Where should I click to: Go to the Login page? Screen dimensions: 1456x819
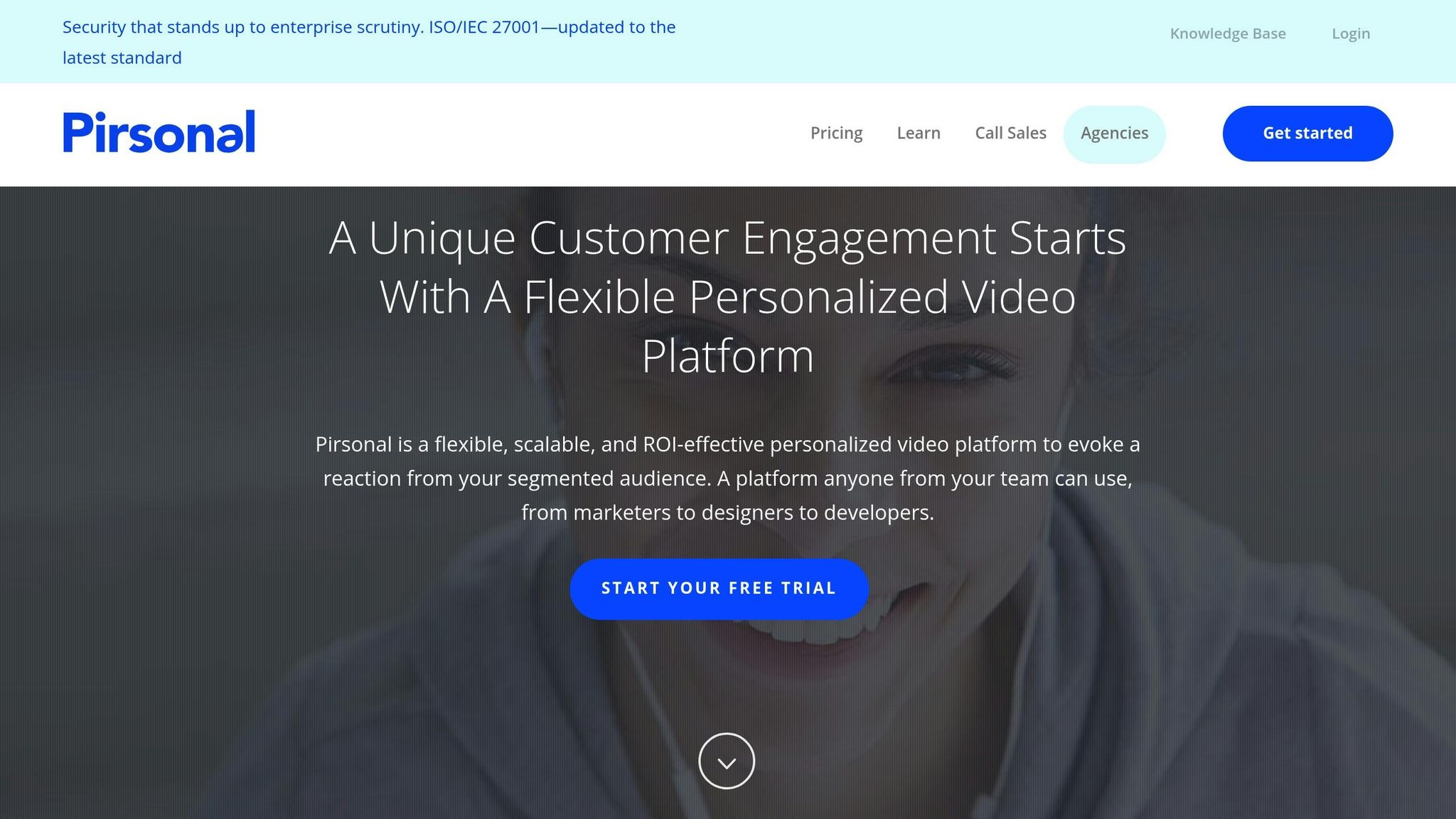[x=1351, y=33]
